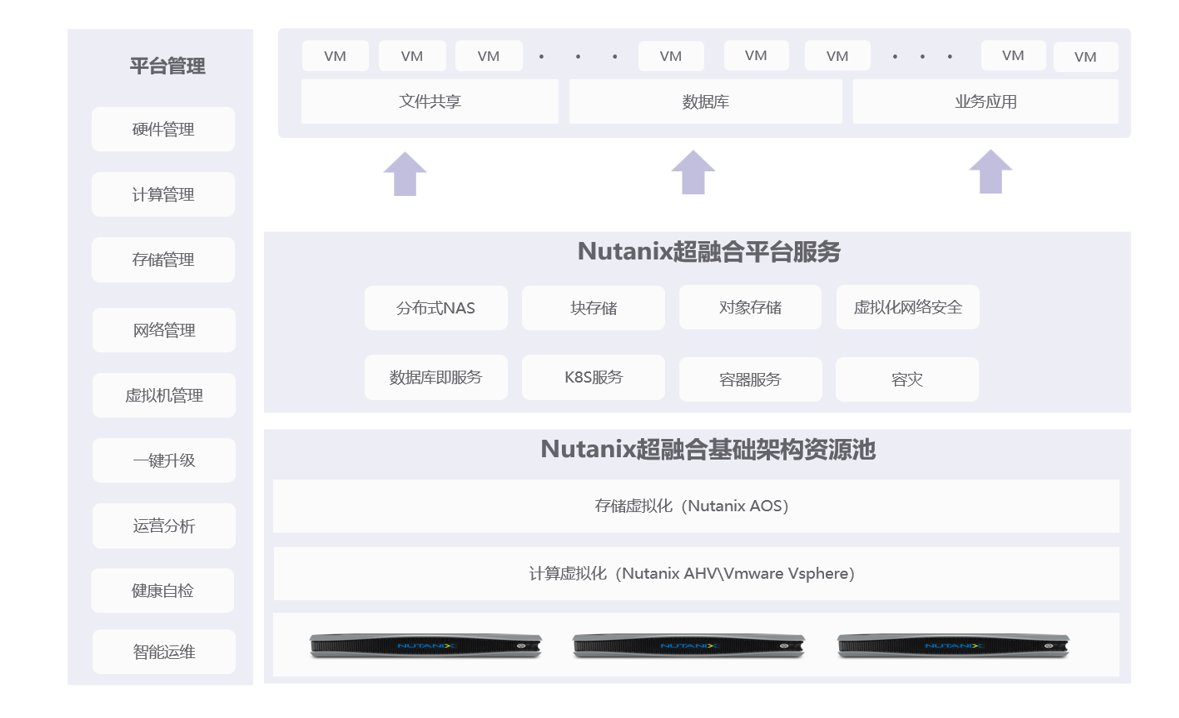Click the Nutanix超融合平台服务 title
Viewport: 1179px width, 718px height.
pyautogui.click(x=709, y=252)
